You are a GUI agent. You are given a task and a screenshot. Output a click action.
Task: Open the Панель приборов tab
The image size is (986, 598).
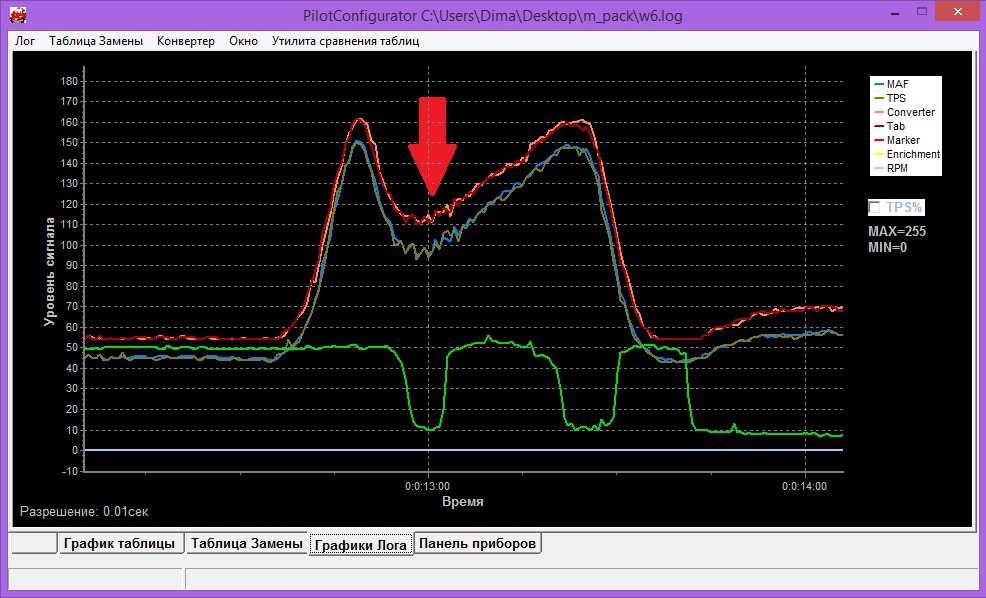point(477,543)
